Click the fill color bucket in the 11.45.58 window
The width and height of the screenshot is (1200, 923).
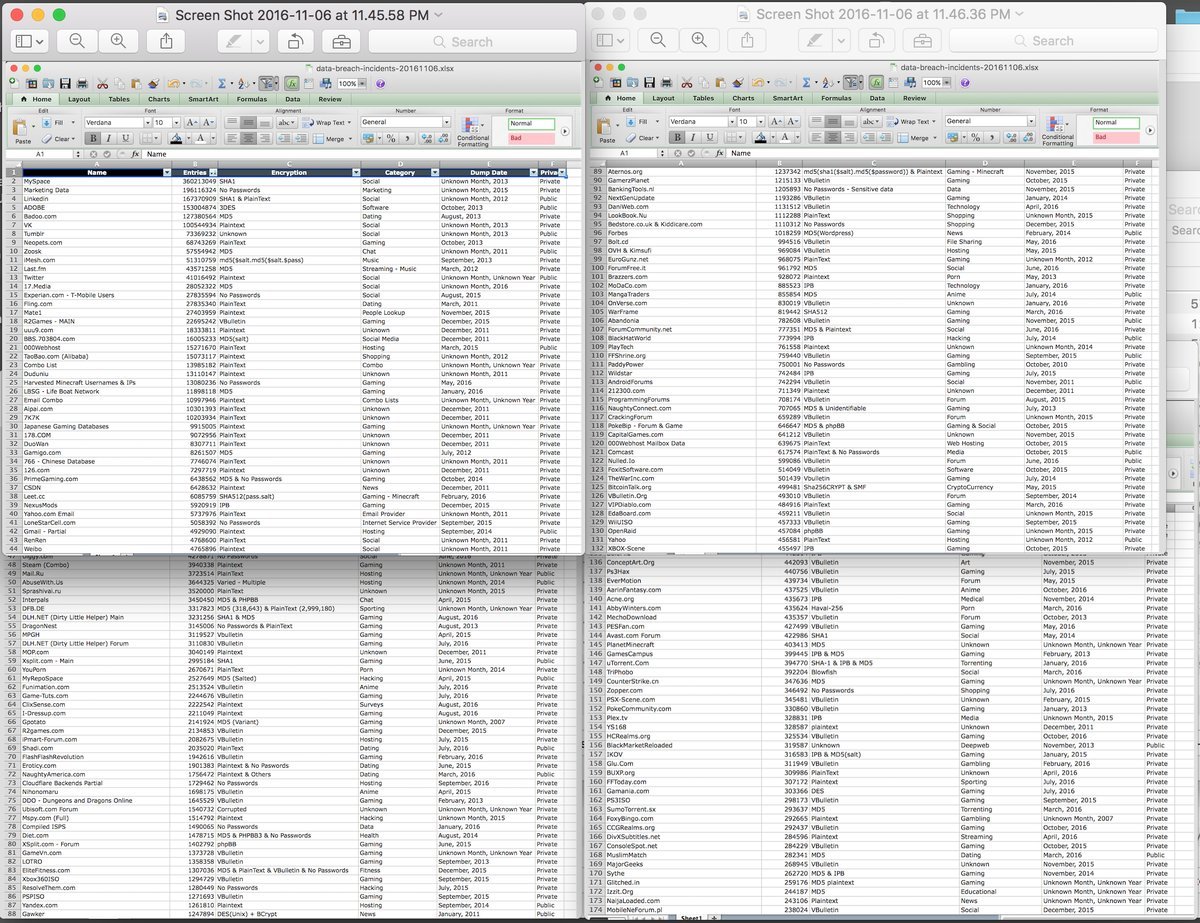[177, 138]
